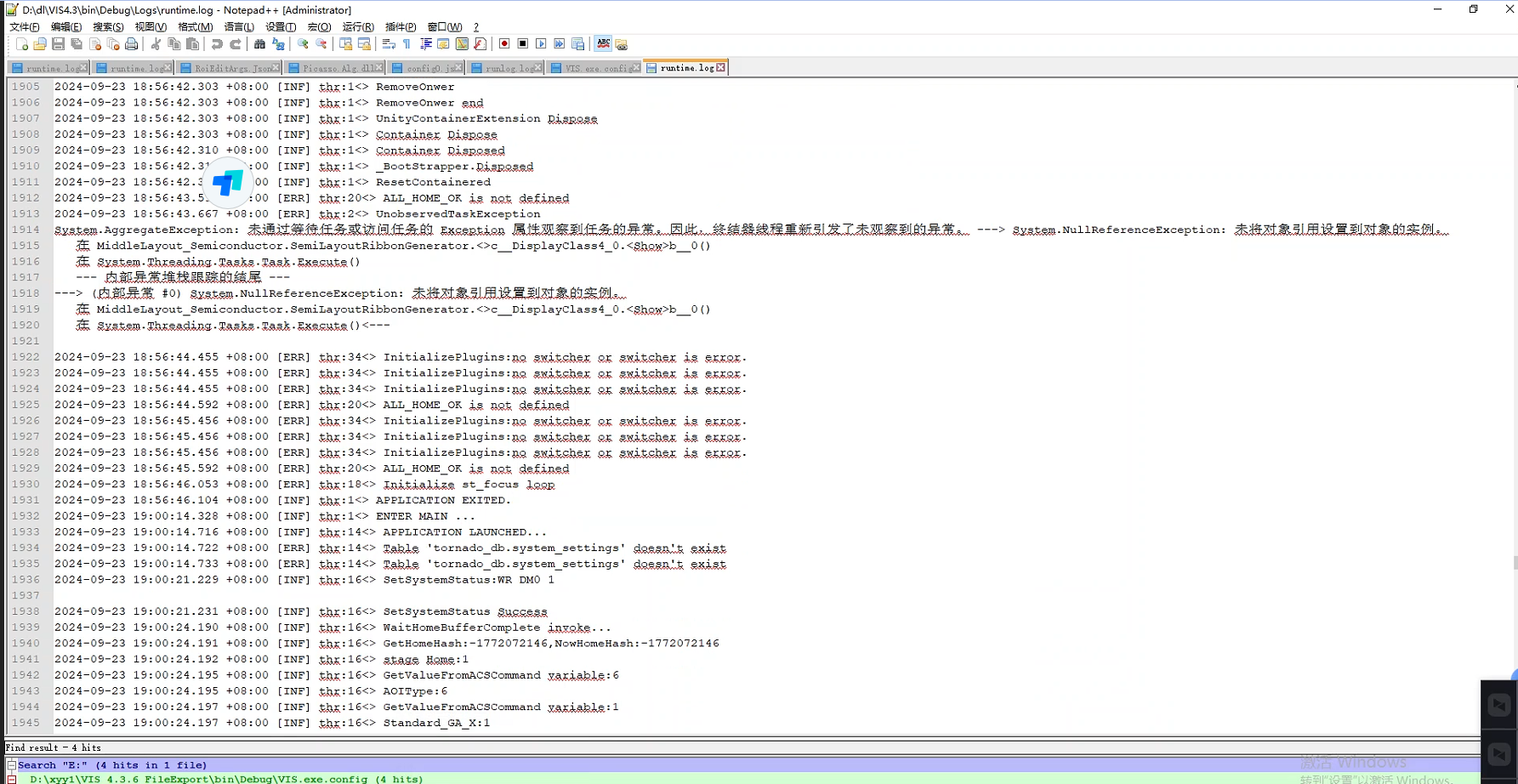
Task: Click line number 1914 in margin
Action: coord(26,230)
